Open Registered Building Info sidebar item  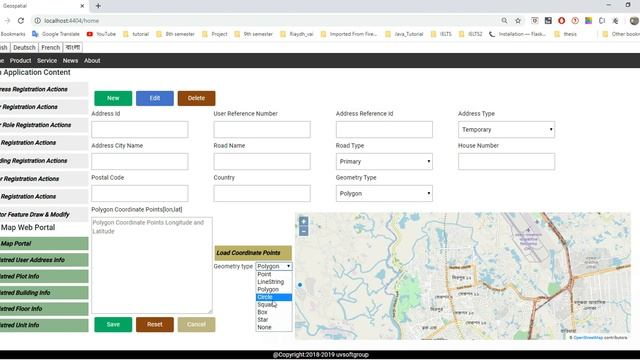tap(44, 293)
